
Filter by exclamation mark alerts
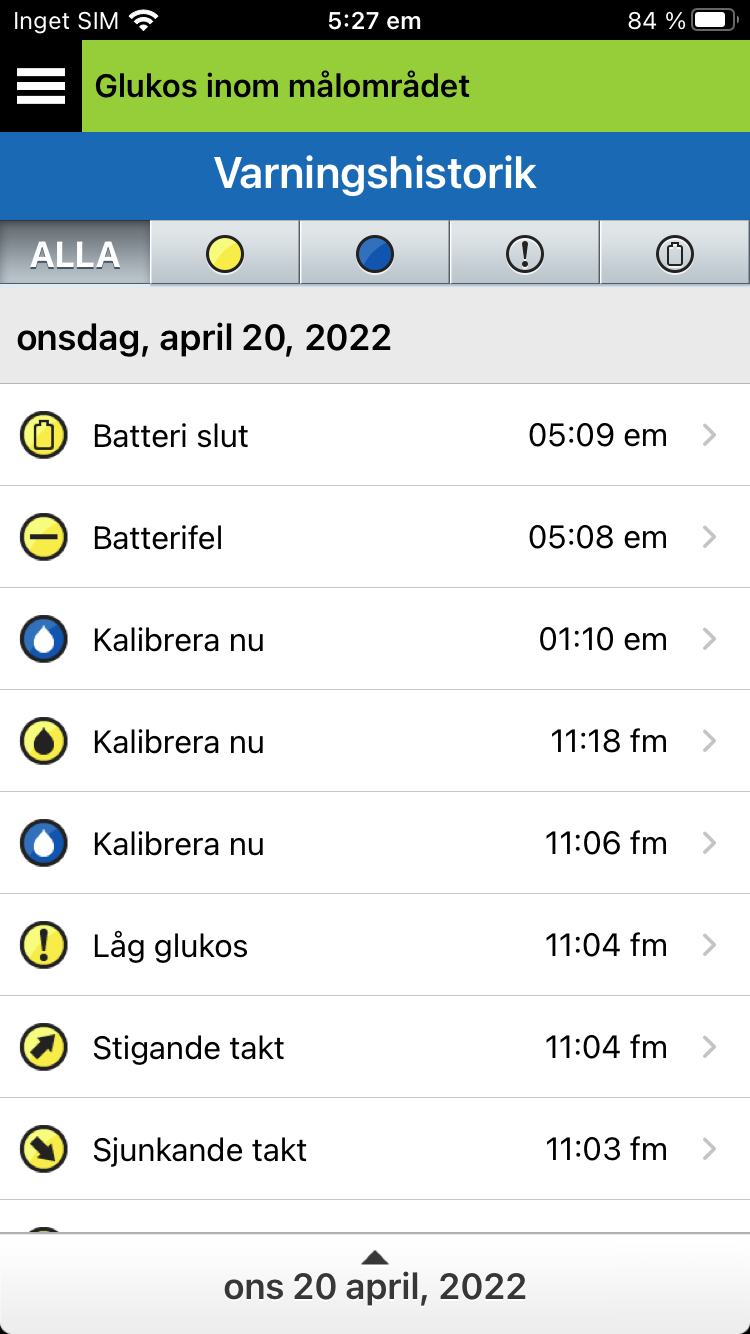pos(525,254)
